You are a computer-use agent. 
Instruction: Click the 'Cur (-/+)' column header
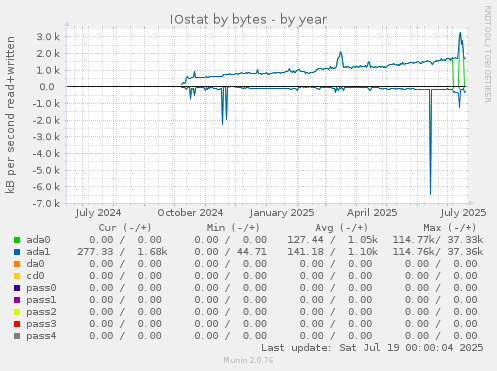[x=125, y=228]
